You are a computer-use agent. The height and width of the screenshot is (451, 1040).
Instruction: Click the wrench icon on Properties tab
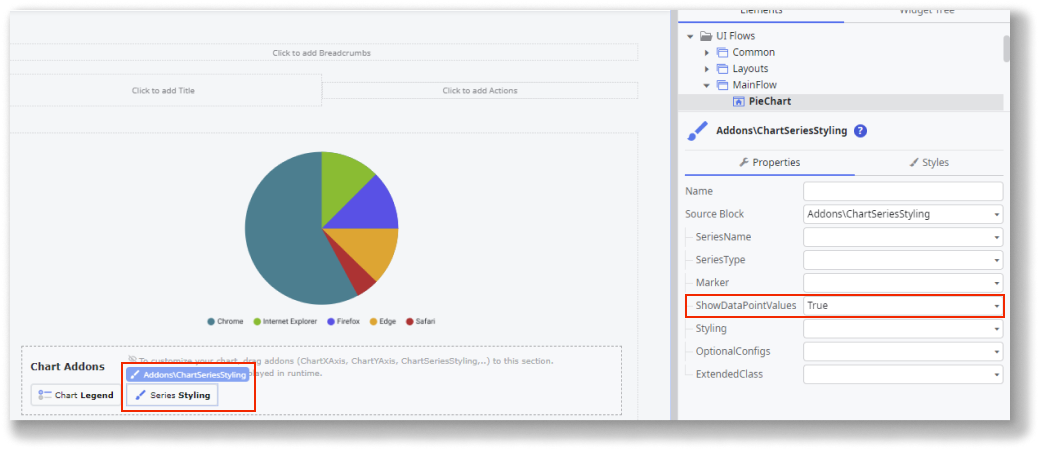pyautogui.click(x=744, y=162)
